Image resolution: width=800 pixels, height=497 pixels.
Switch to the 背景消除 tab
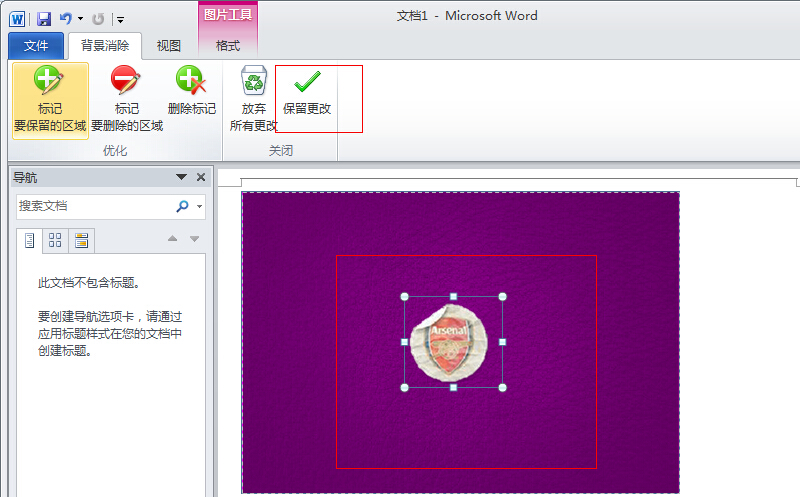[105, 46]
